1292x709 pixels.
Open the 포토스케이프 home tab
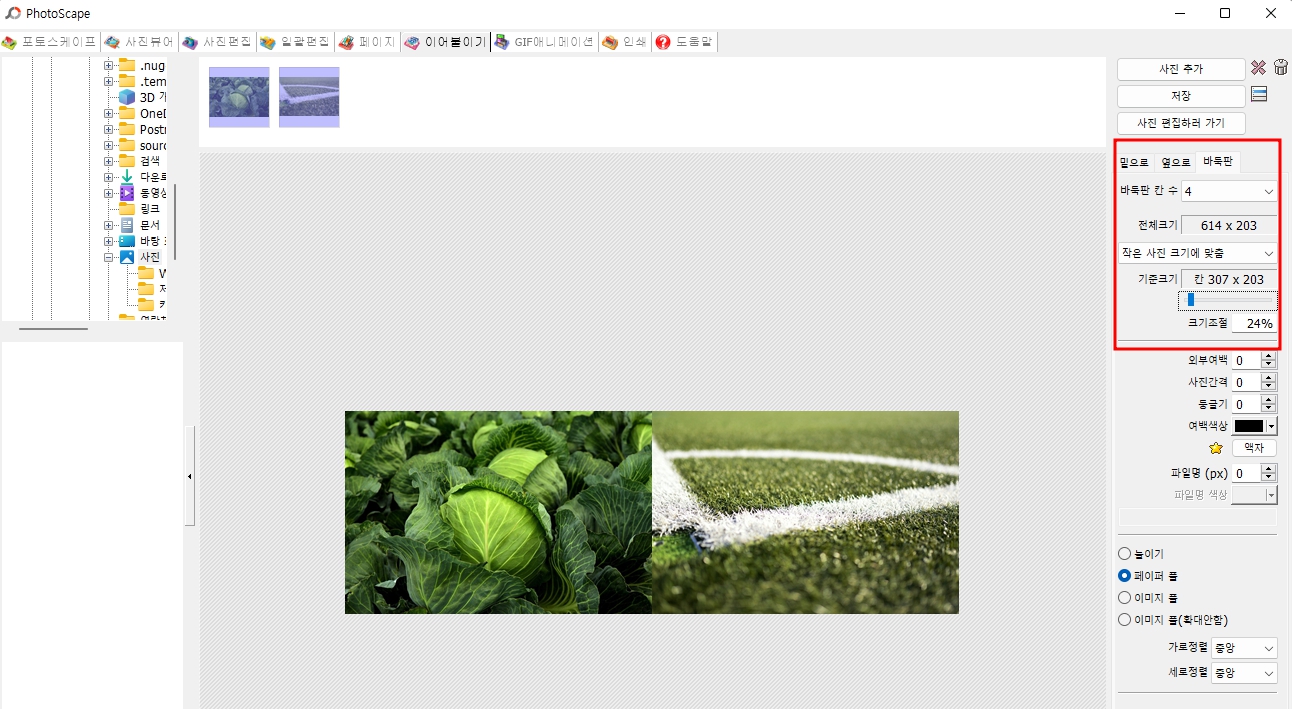click(49, 42)
